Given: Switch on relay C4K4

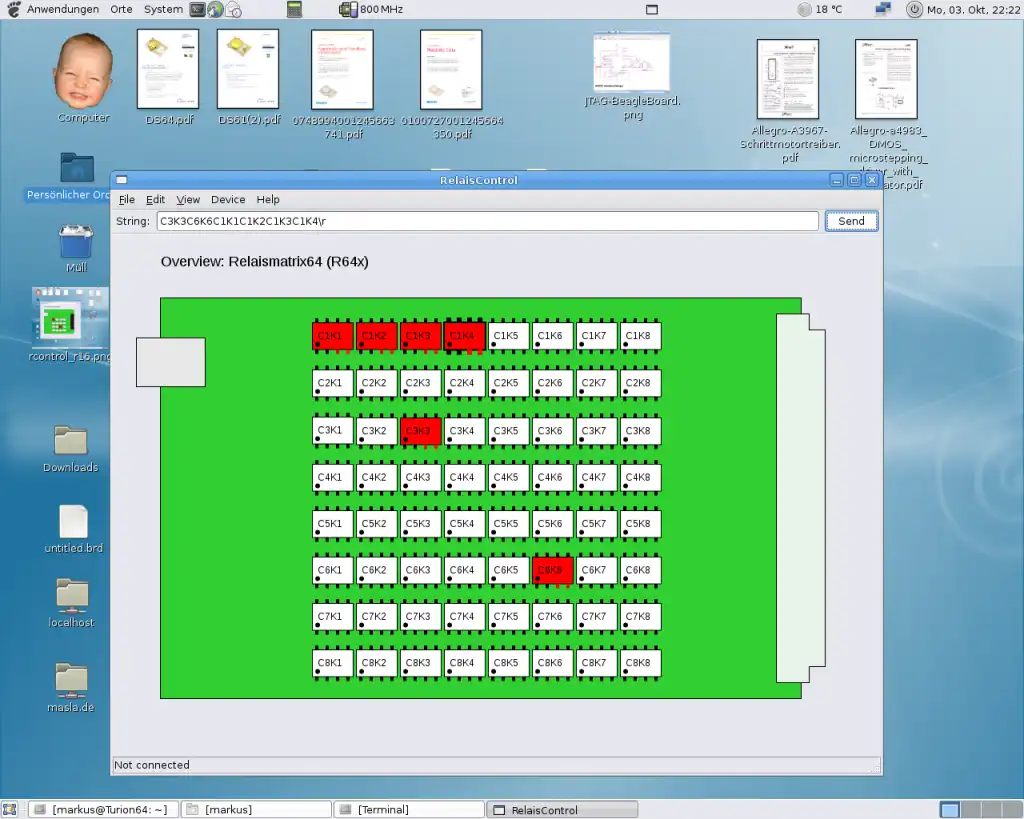Looking at the screenshot, I should point(464,477).
